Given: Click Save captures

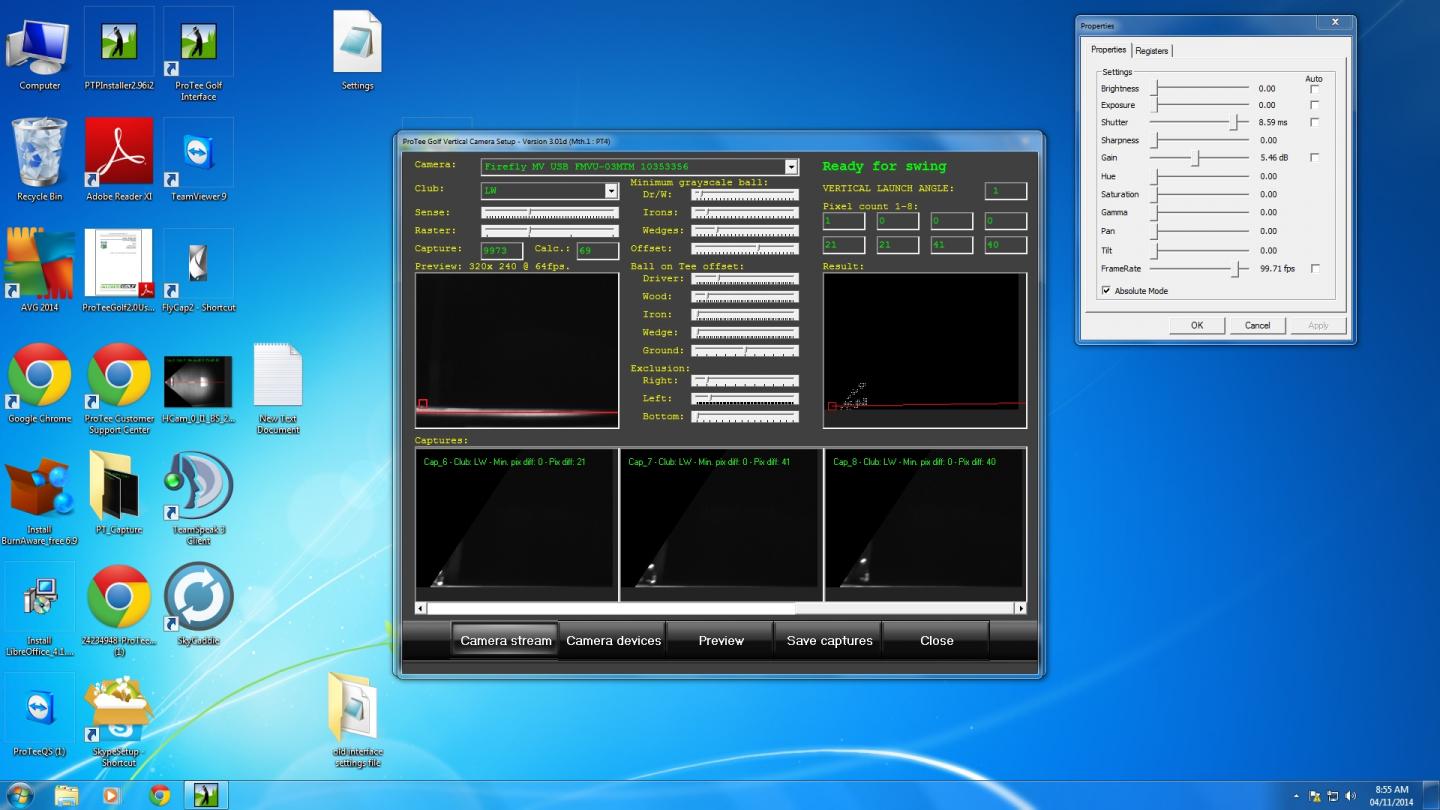Looking at the screenshot, I should 829,641.
